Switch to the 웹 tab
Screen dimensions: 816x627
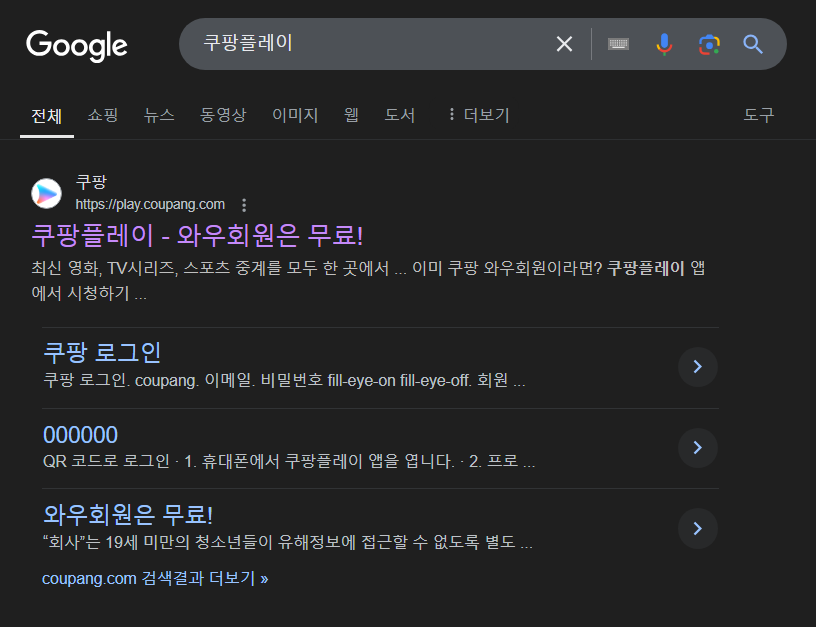coord(351,114)
